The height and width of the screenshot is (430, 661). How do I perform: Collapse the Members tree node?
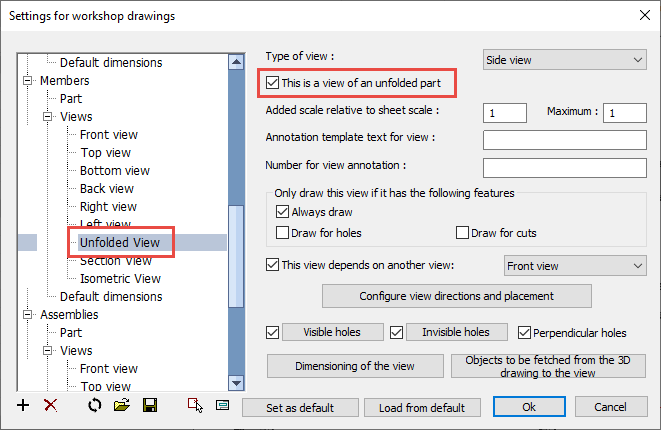click(x=28, y=81)
